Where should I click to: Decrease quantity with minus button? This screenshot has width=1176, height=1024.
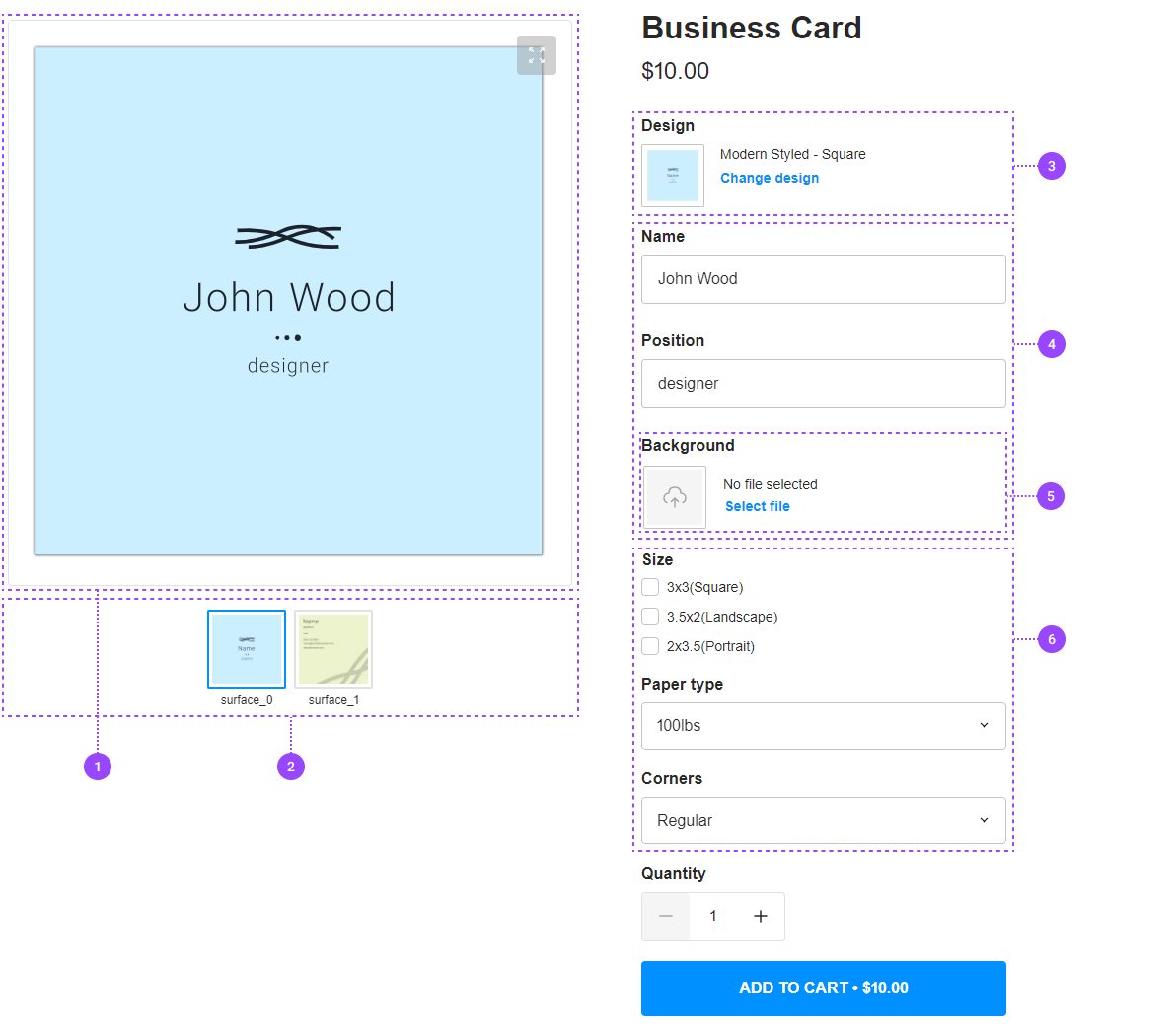665,916
